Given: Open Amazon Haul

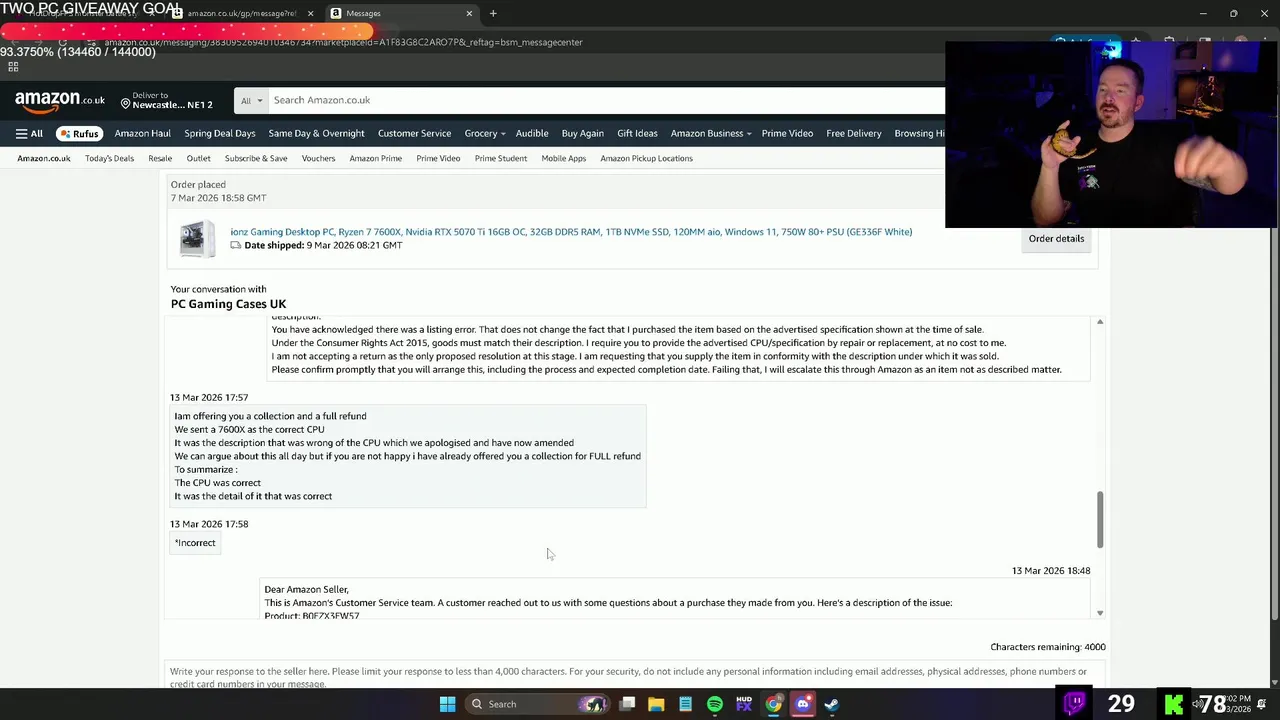Looking at the screenshot, I should 142,133.
